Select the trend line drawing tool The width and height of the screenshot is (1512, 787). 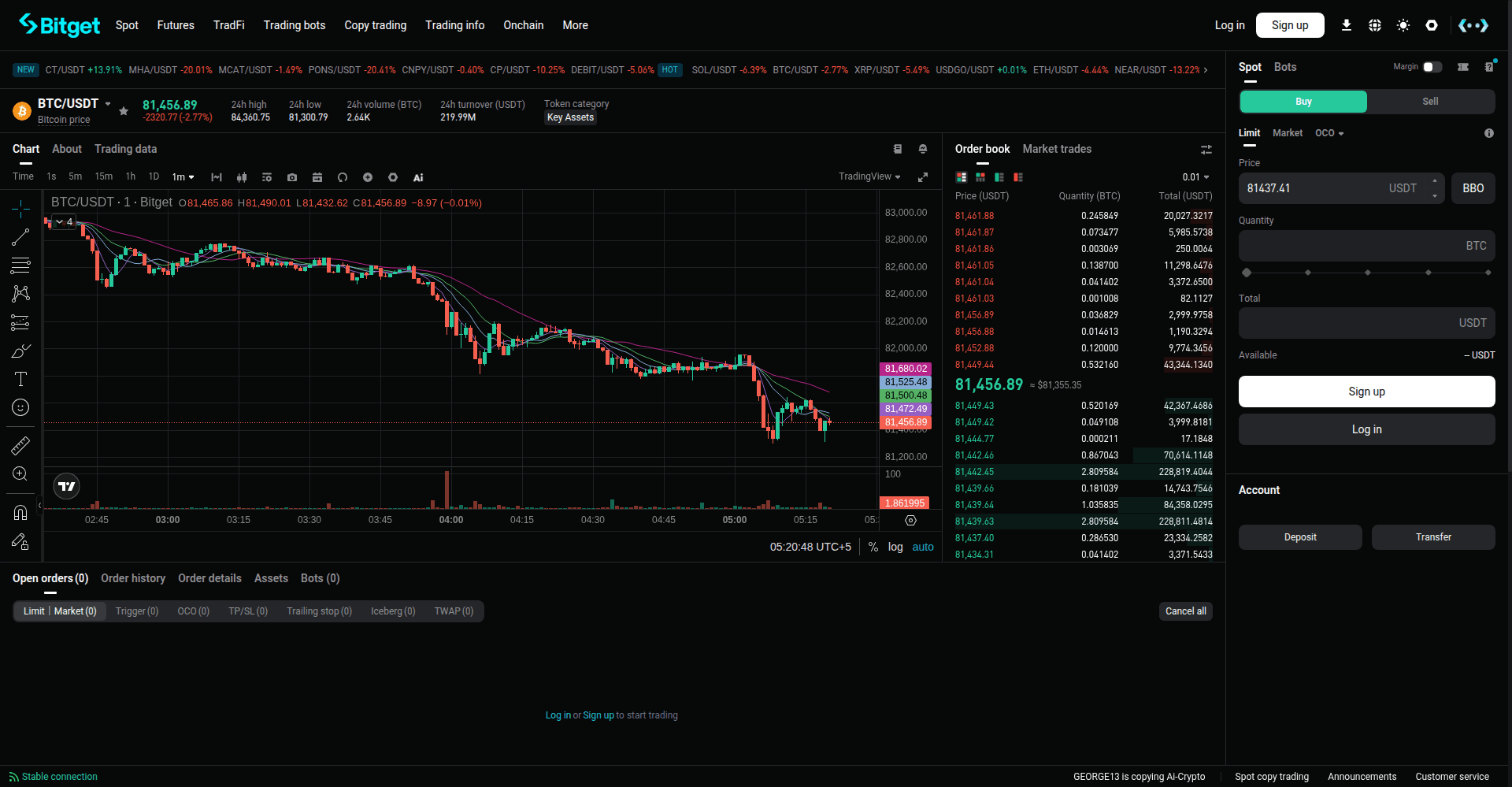(20, 236)
